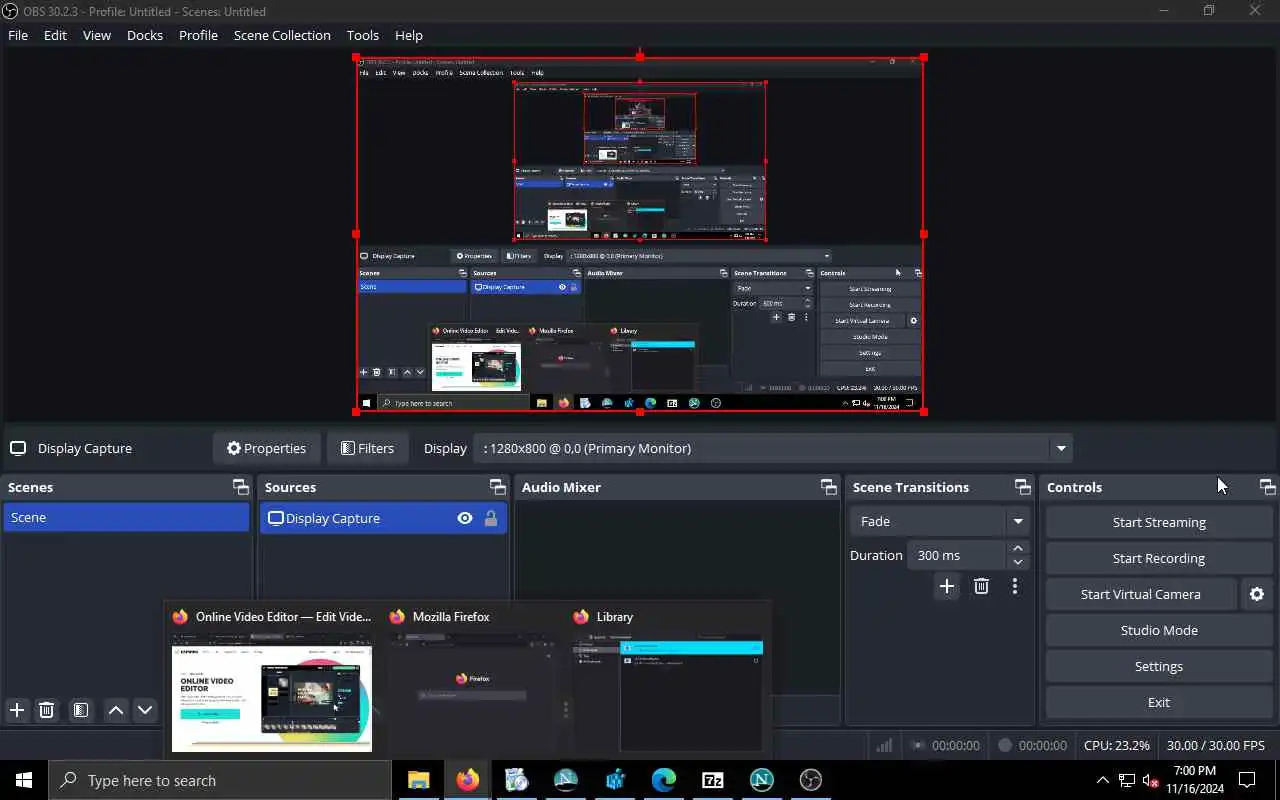
Task: Click the Duration 300 ms field
Action: tap(957, 555)
